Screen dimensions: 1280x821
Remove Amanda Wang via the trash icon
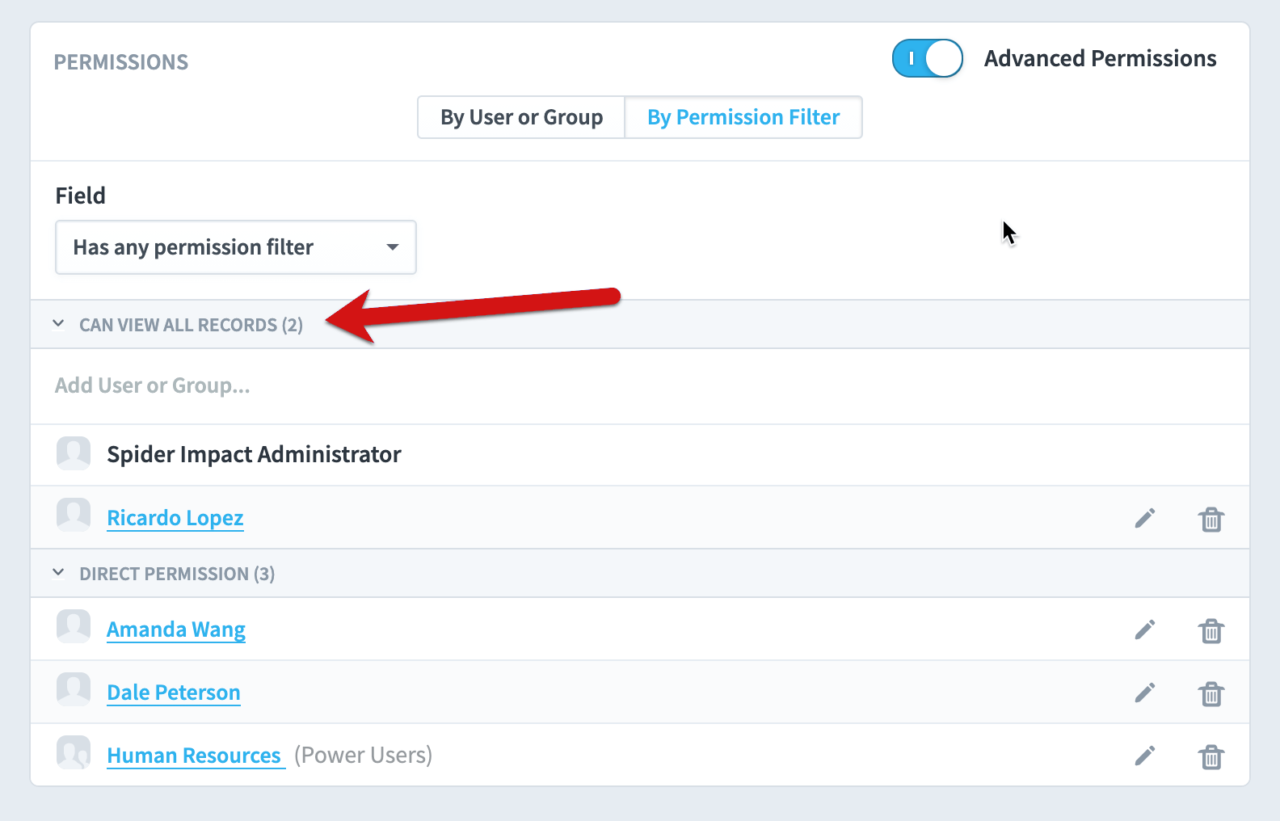pos(1211,629)
